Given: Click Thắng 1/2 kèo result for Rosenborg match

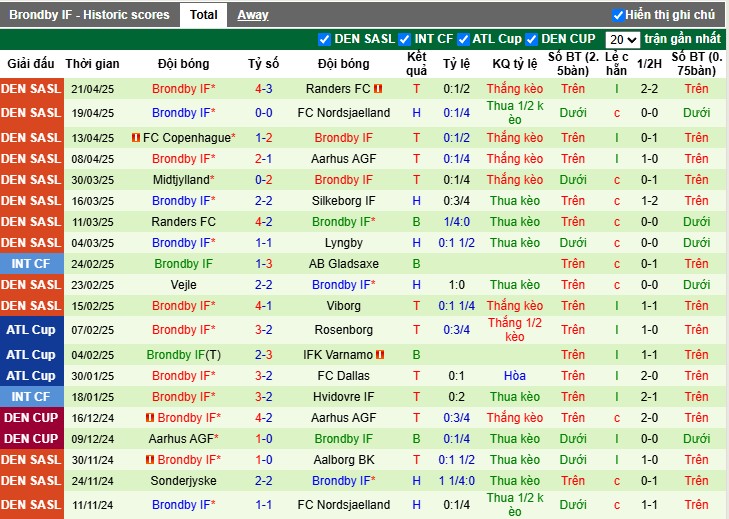Looking at the screenshot, I should pyautogui.click(x=515, y=330).
